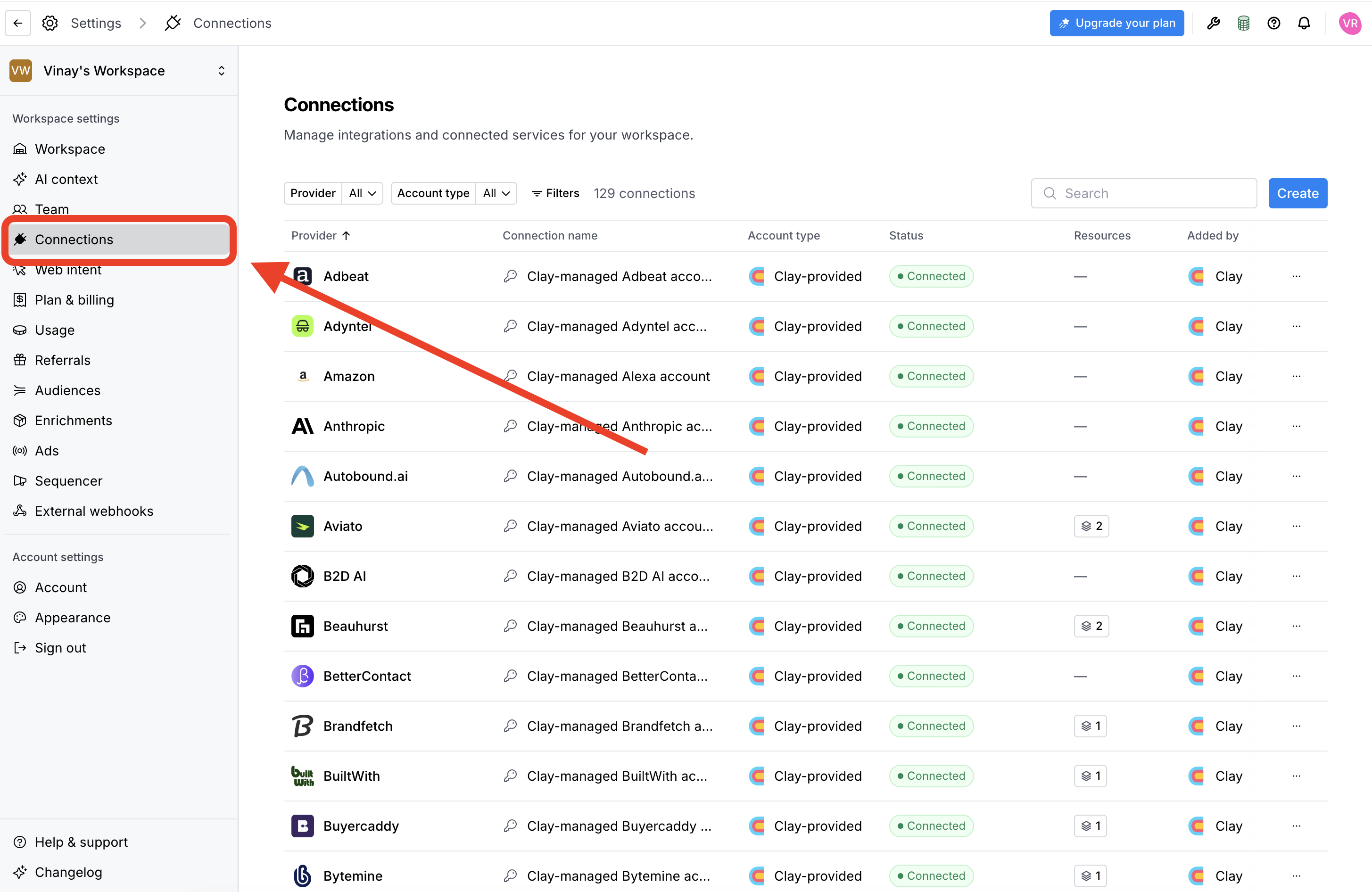Screen dimensions: 1372x892
Task: Click the Autobound.ai provider logo
Action: pyautogui.click(x=303, y=476)
